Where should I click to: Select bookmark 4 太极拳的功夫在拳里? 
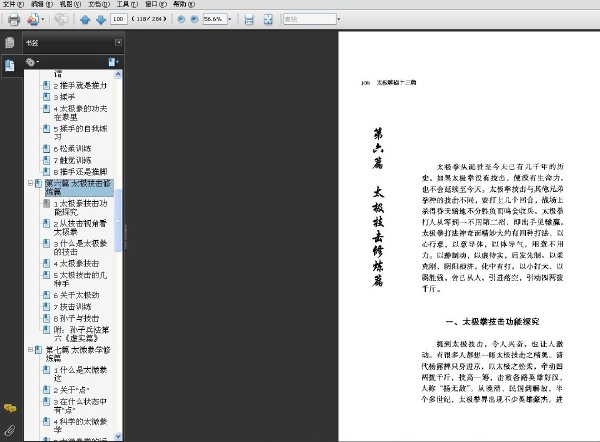80,113
